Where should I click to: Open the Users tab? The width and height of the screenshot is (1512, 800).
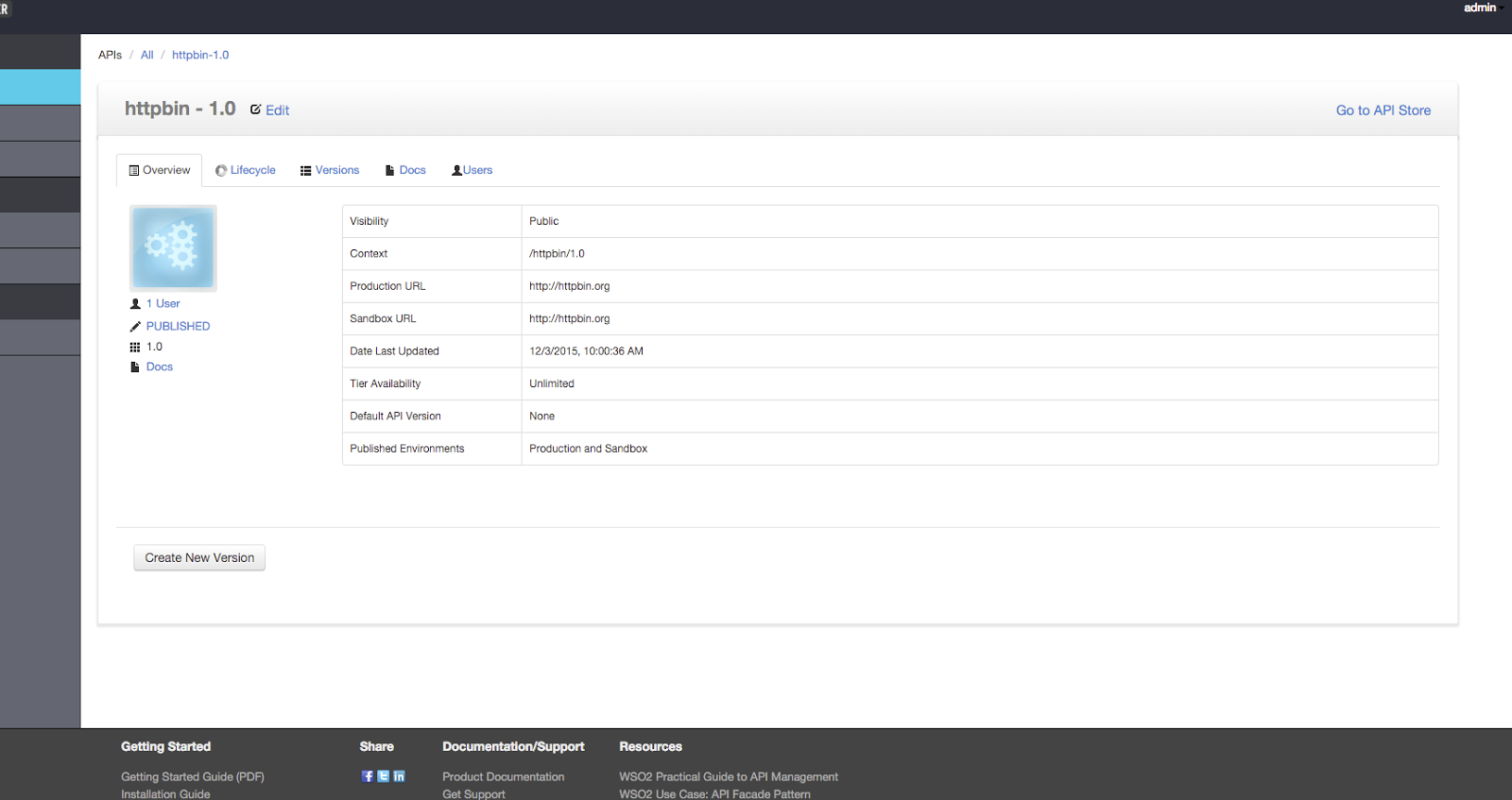click(x=472, y=170)
